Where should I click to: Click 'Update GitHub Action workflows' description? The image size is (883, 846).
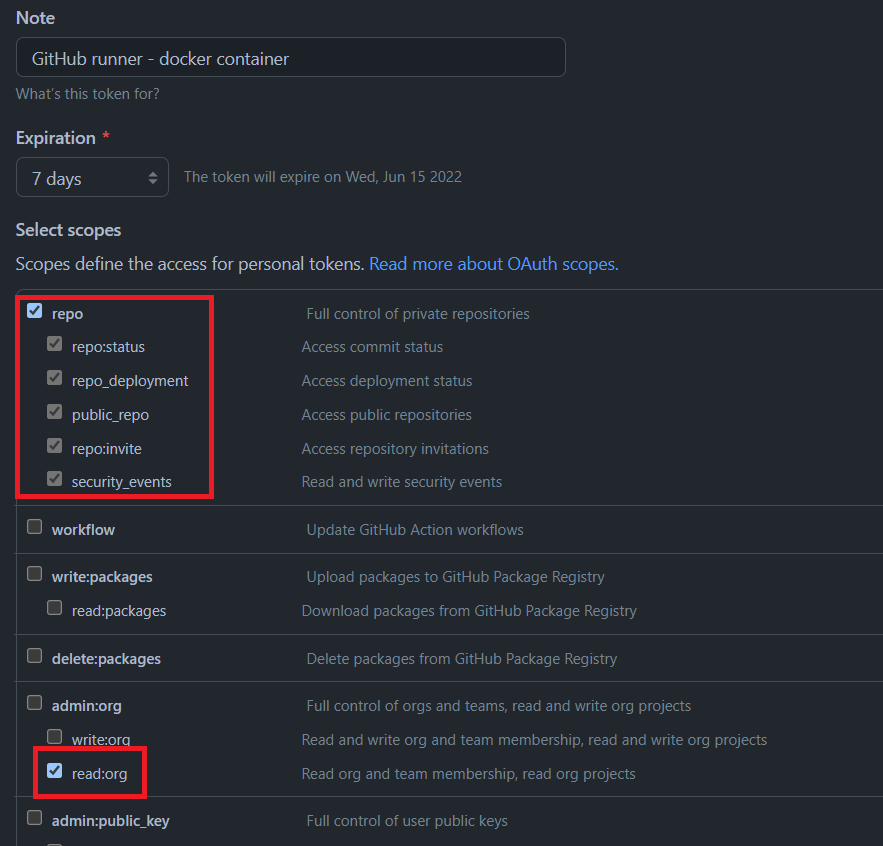coord(415,530)
